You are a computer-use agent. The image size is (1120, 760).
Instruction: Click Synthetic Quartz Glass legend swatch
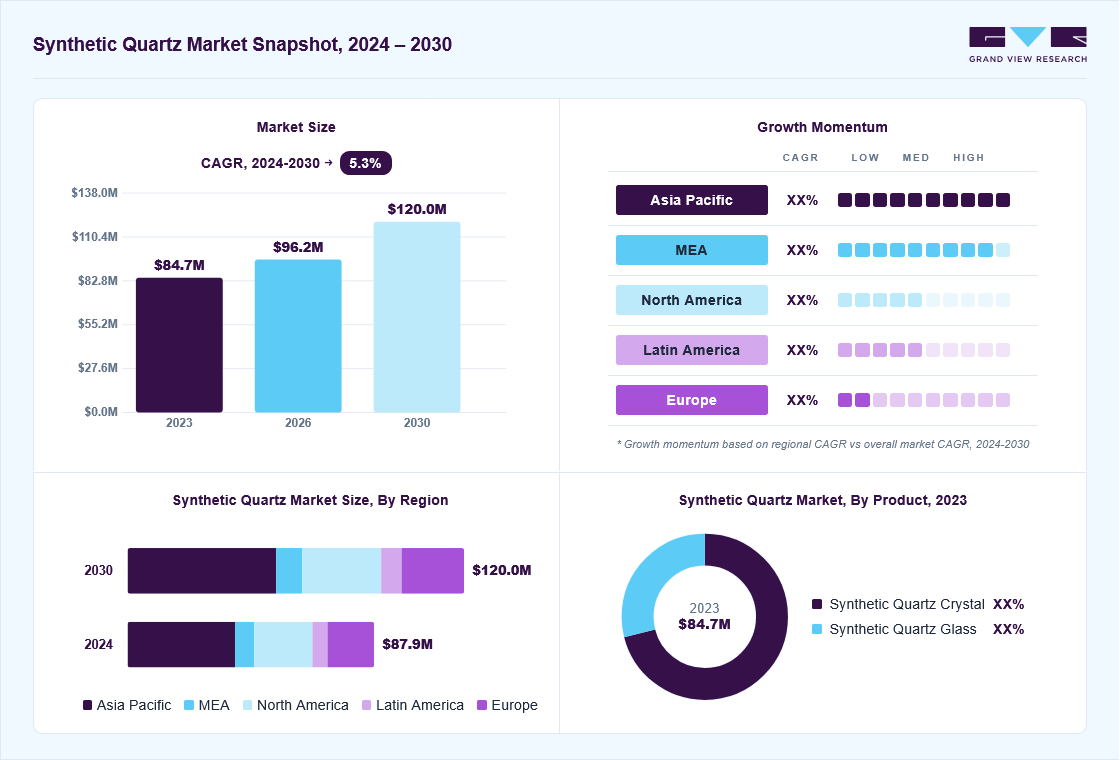click(x=817, y=629)
